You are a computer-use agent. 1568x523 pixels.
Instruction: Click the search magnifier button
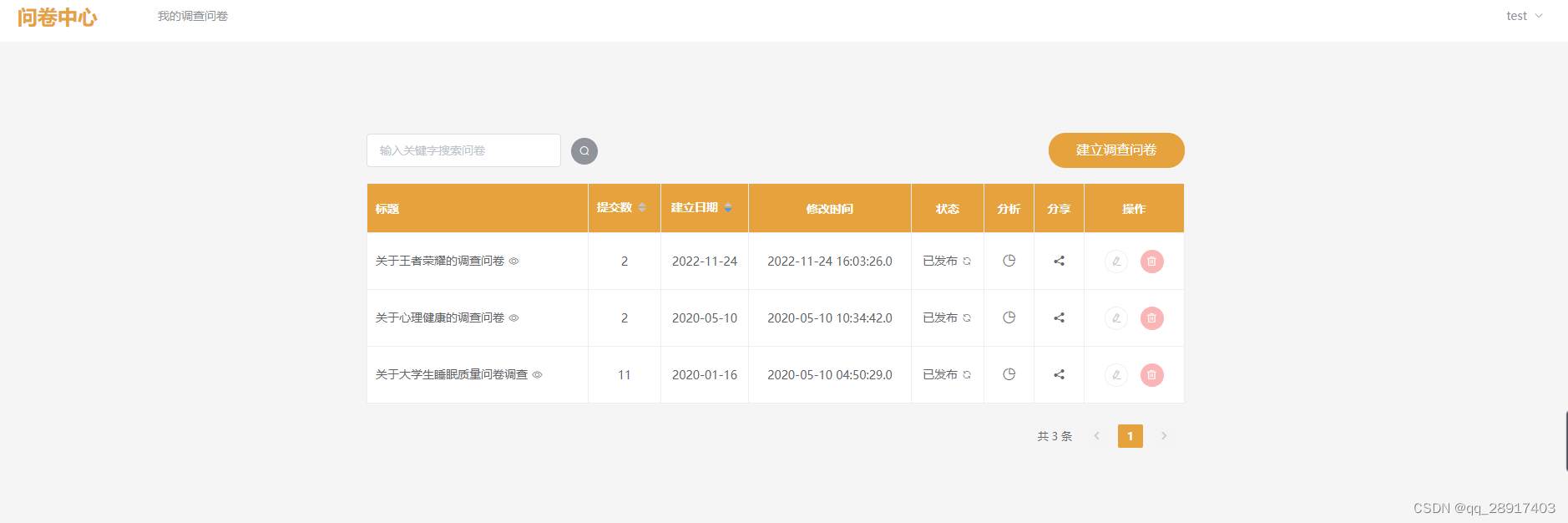[584, 150]
